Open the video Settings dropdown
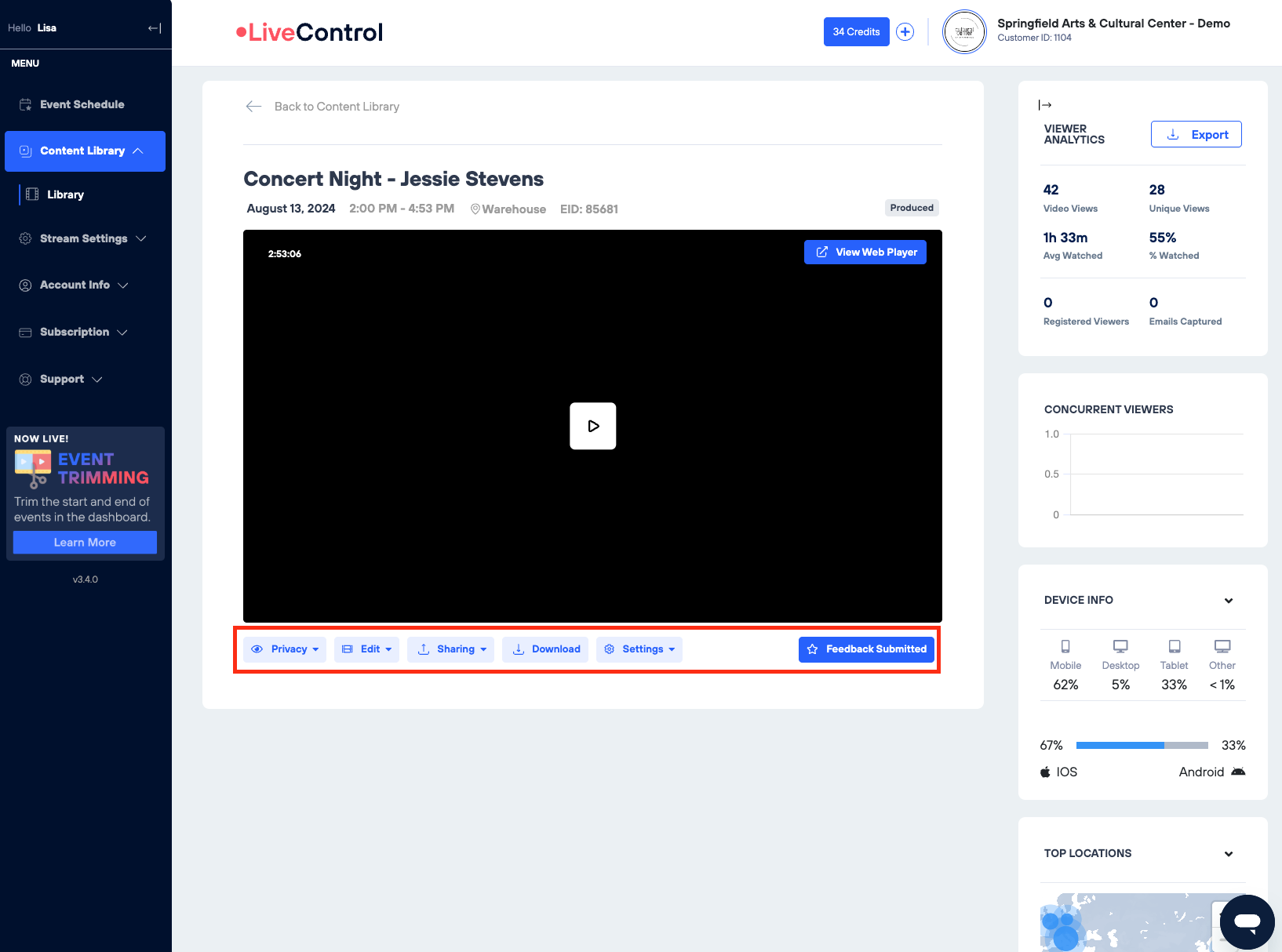1282x952 pixels. [x=639, y=649]
